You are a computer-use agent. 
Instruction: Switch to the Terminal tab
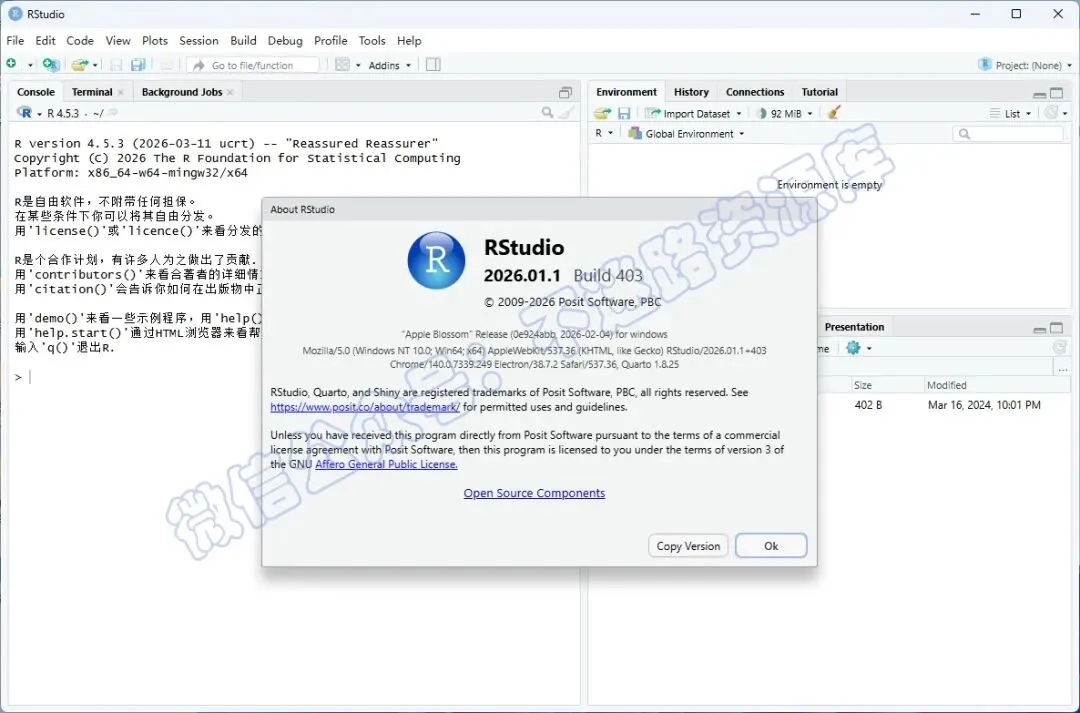(x=92, y=92)
